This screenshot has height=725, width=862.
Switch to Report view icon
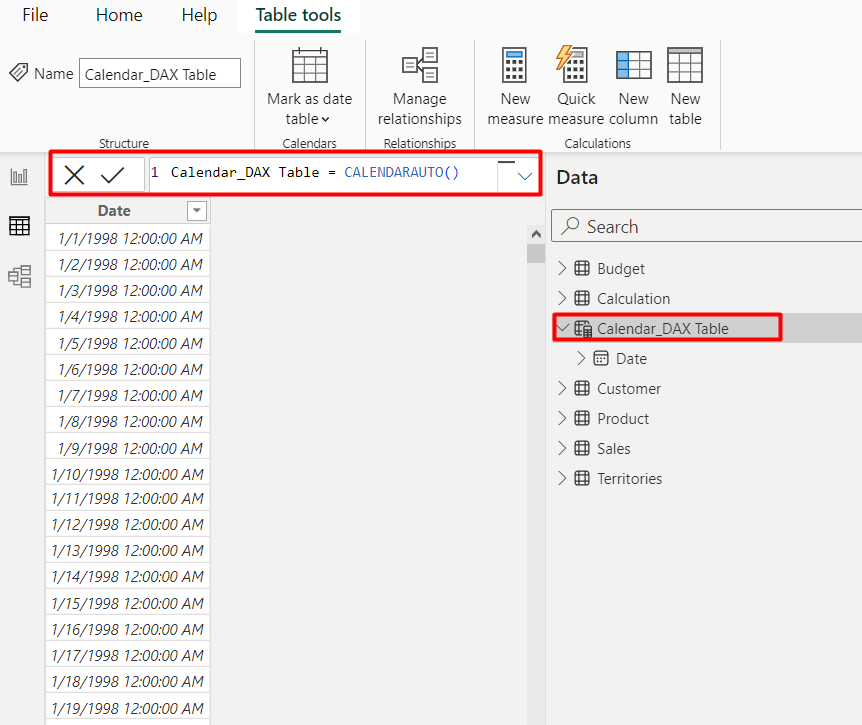coord(19,176)
